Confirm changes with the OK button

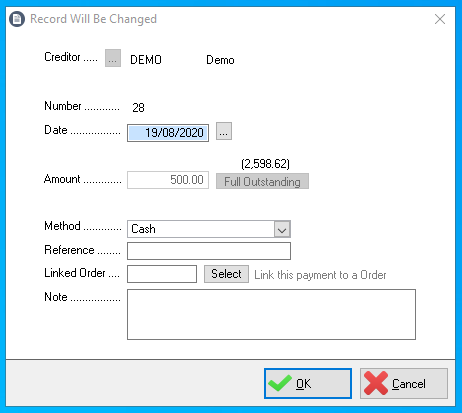pos(308,383)
